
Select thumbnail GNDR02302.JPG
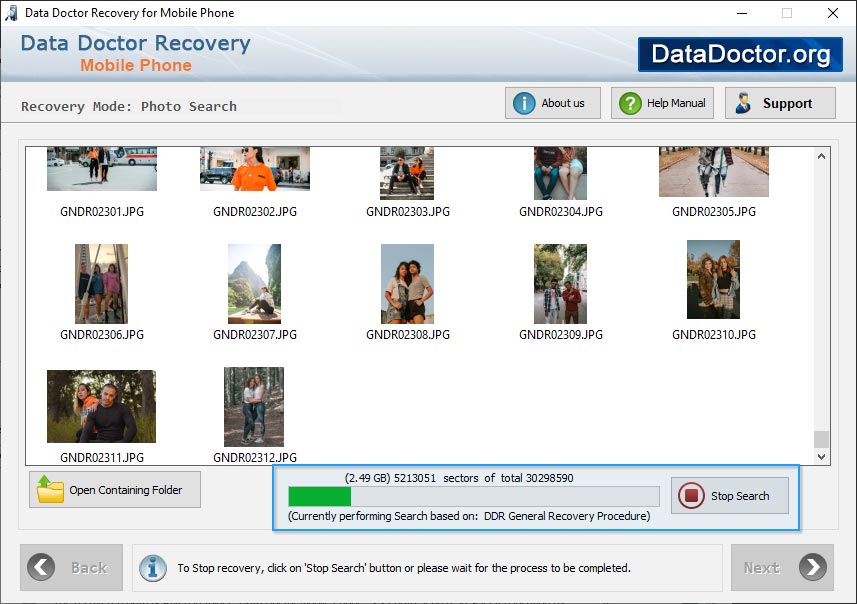pos(255,168)
